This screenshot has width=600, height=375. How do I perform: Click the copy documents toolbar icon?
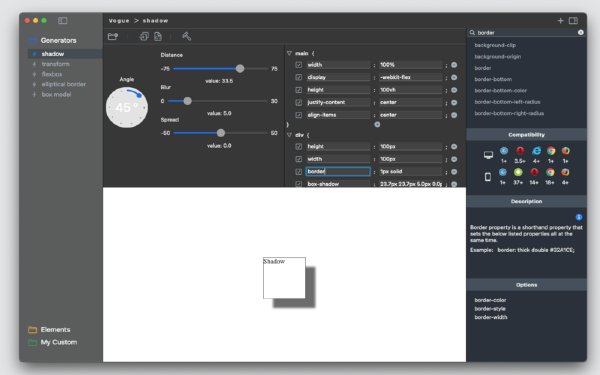144,36
